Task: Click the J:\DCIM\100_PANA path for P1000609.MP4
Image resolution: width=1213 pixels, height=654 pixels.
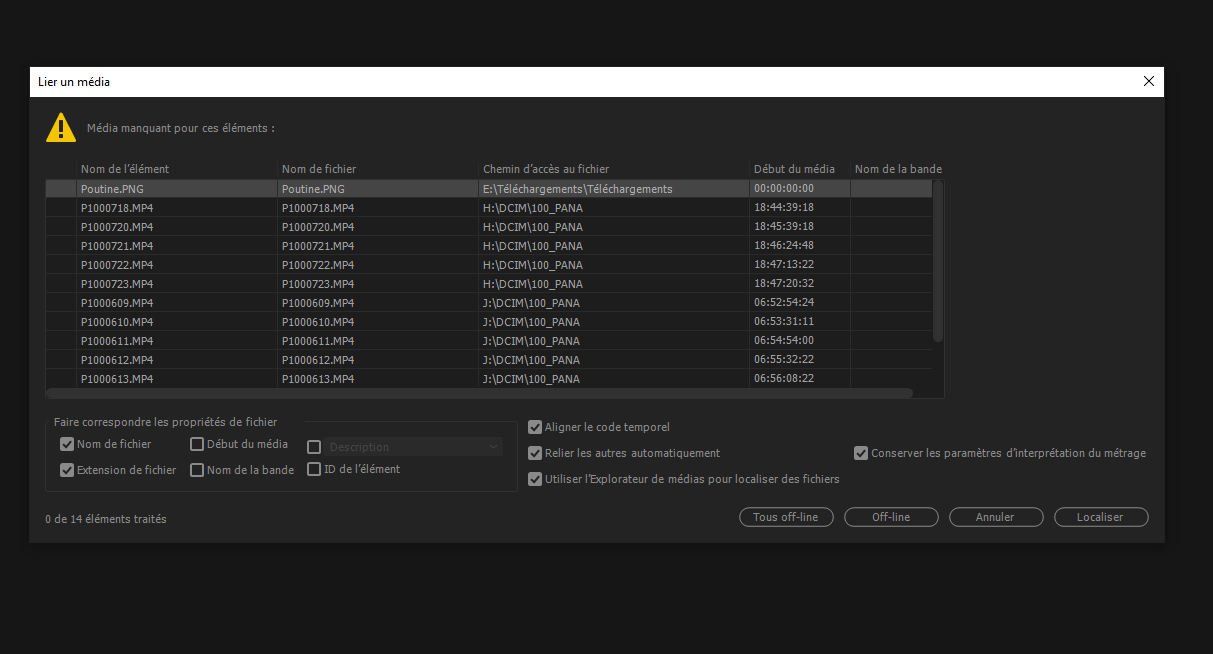Action: 531,303
